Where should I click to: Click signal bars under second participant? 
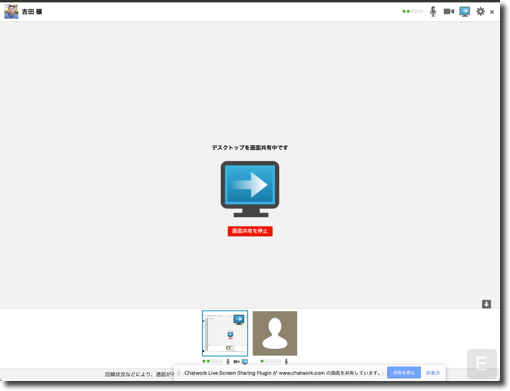(271, 361)
